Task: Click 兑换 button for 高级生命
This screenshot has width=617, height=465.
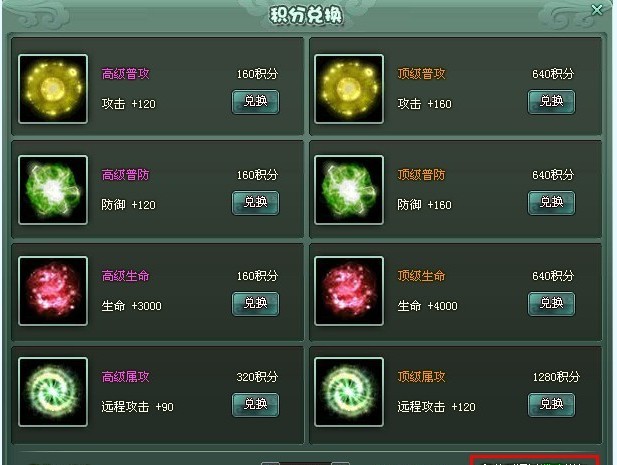Action: tap(255, 304)
